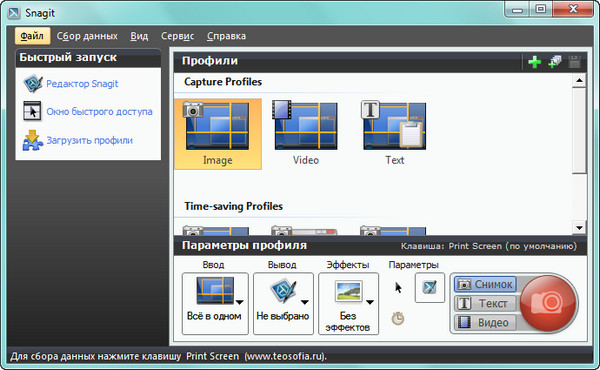Open the Файл menu

pyautogui.click(x=32, y=36)
